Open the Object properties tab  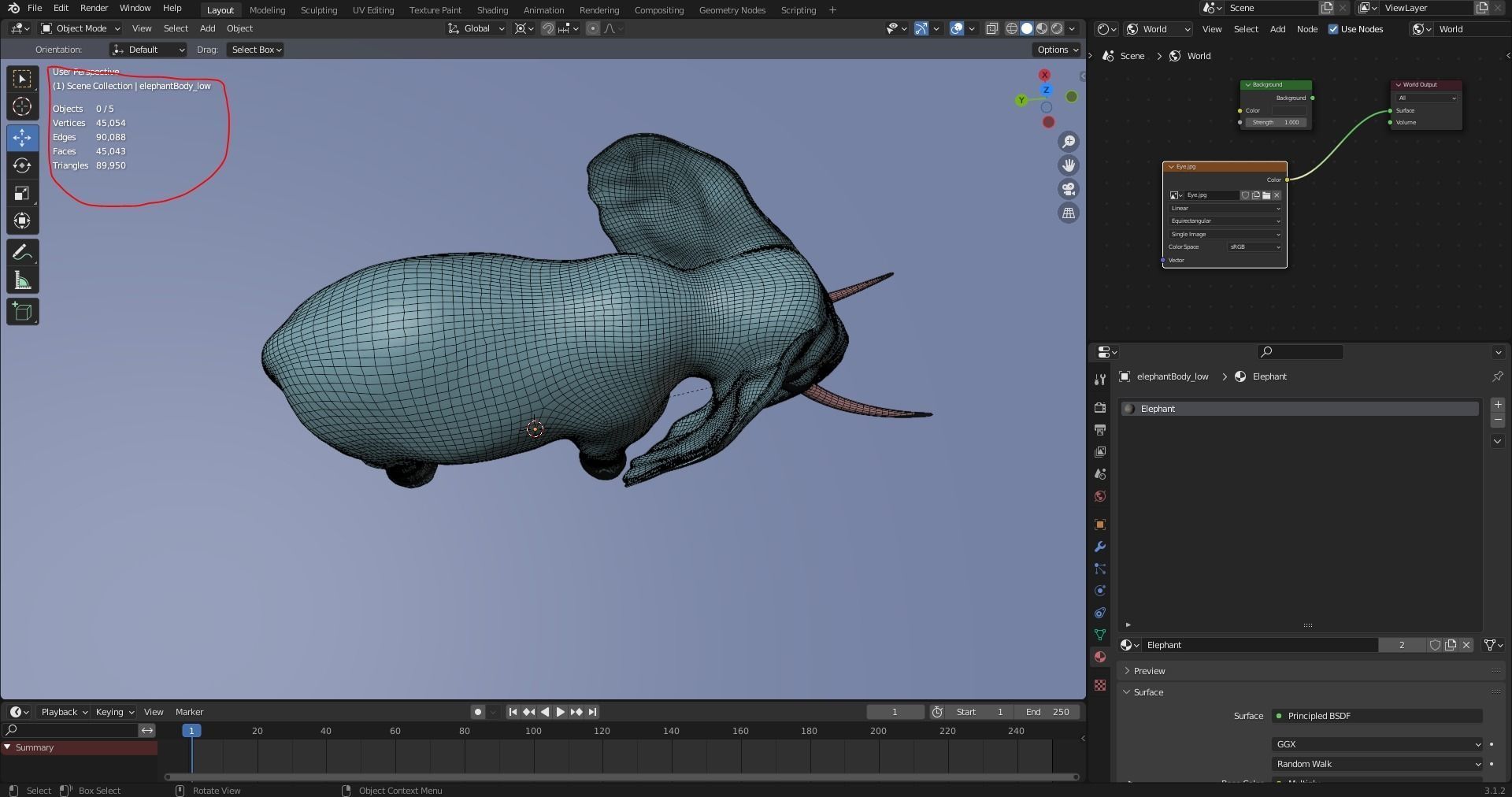coord(1100,525)
